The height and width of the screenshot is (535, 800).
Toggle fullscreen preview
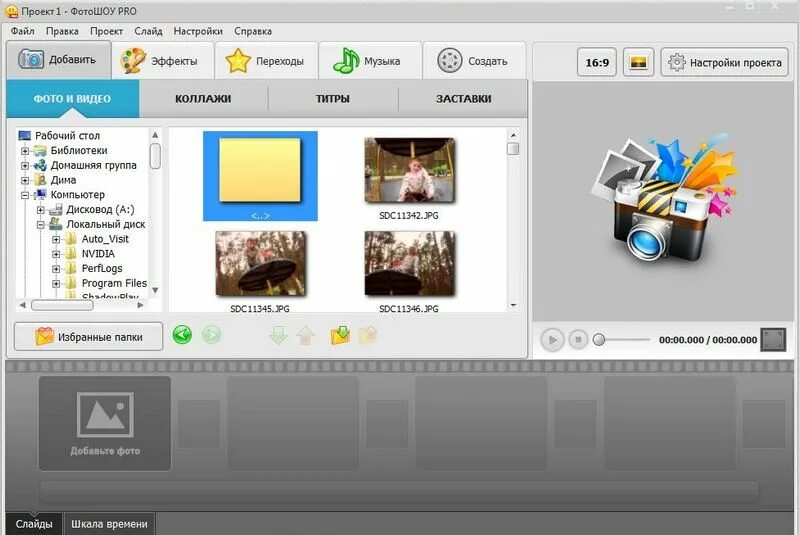pos(773,340)
